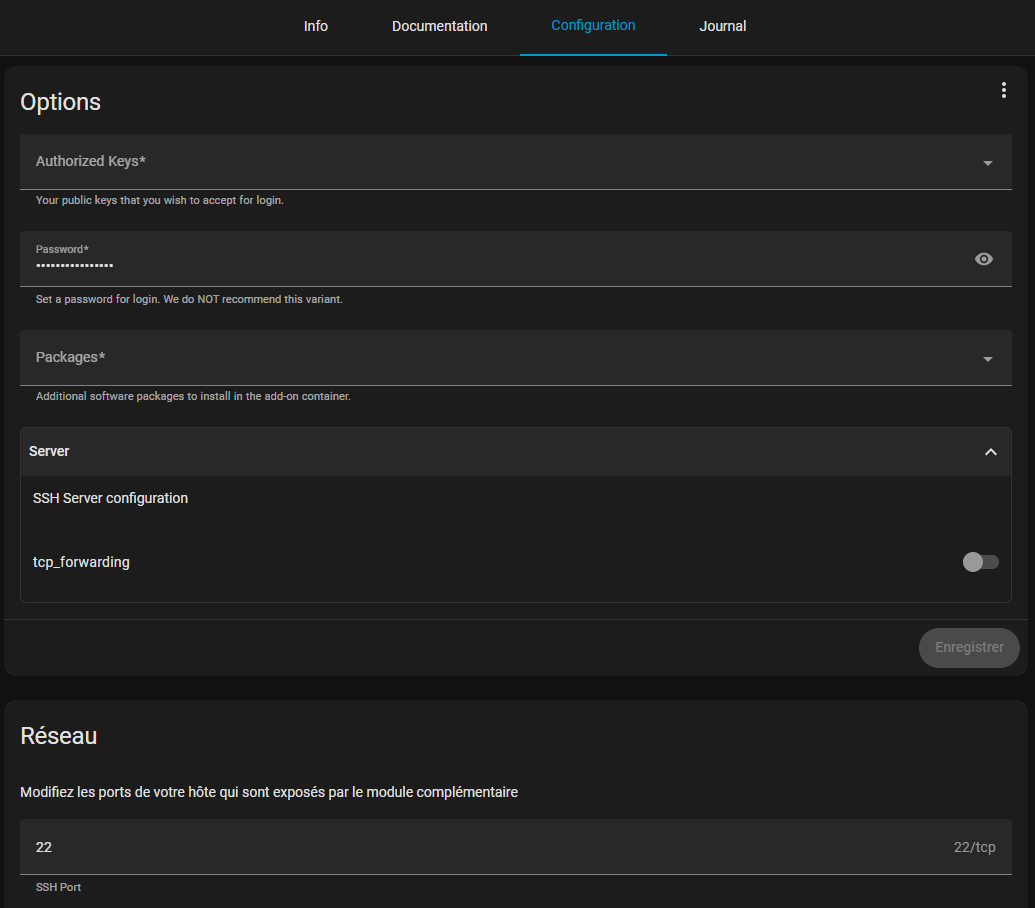Click the Server section header title

tap(49, 451)
